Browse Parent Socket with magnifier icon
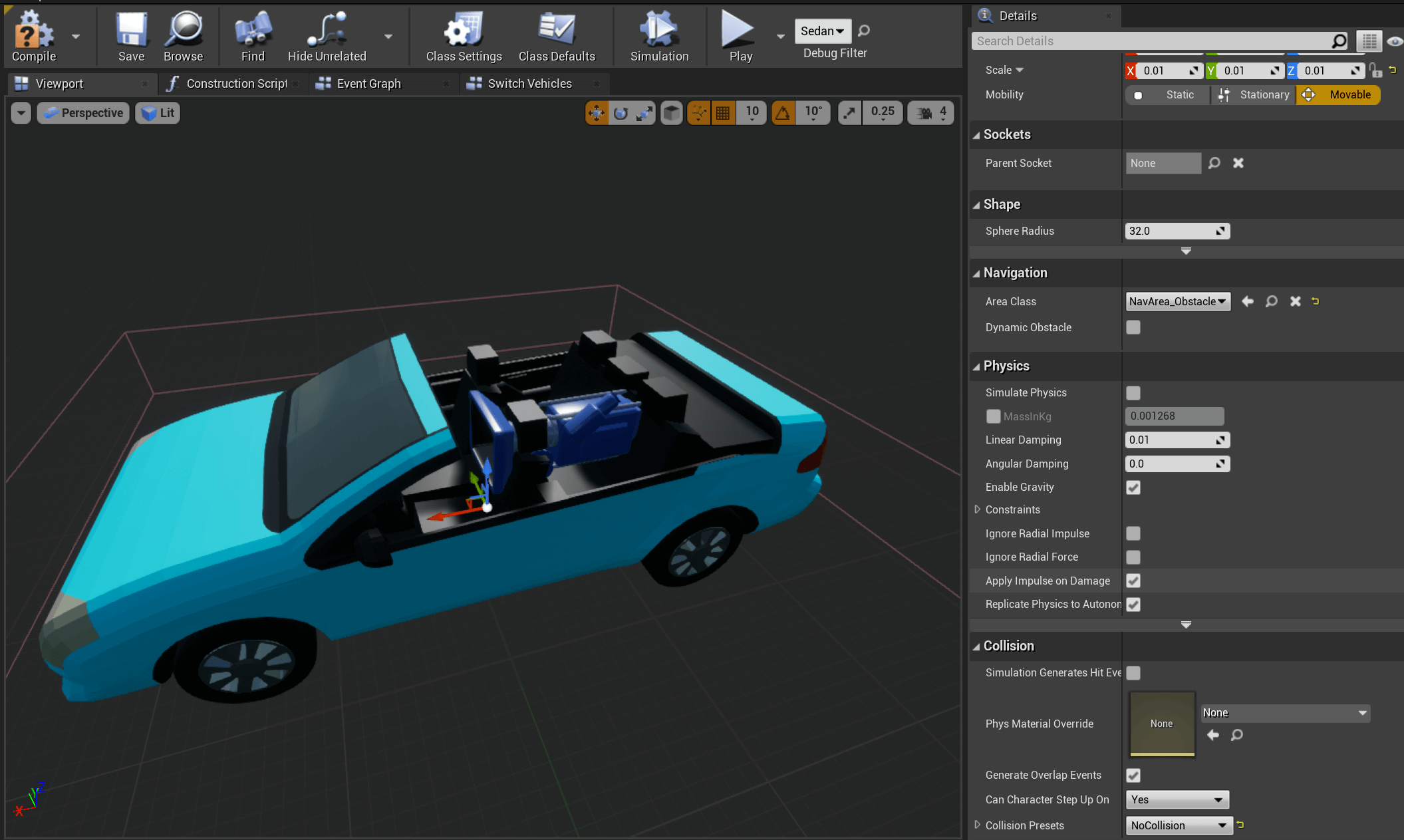 tap(1214, 163)
